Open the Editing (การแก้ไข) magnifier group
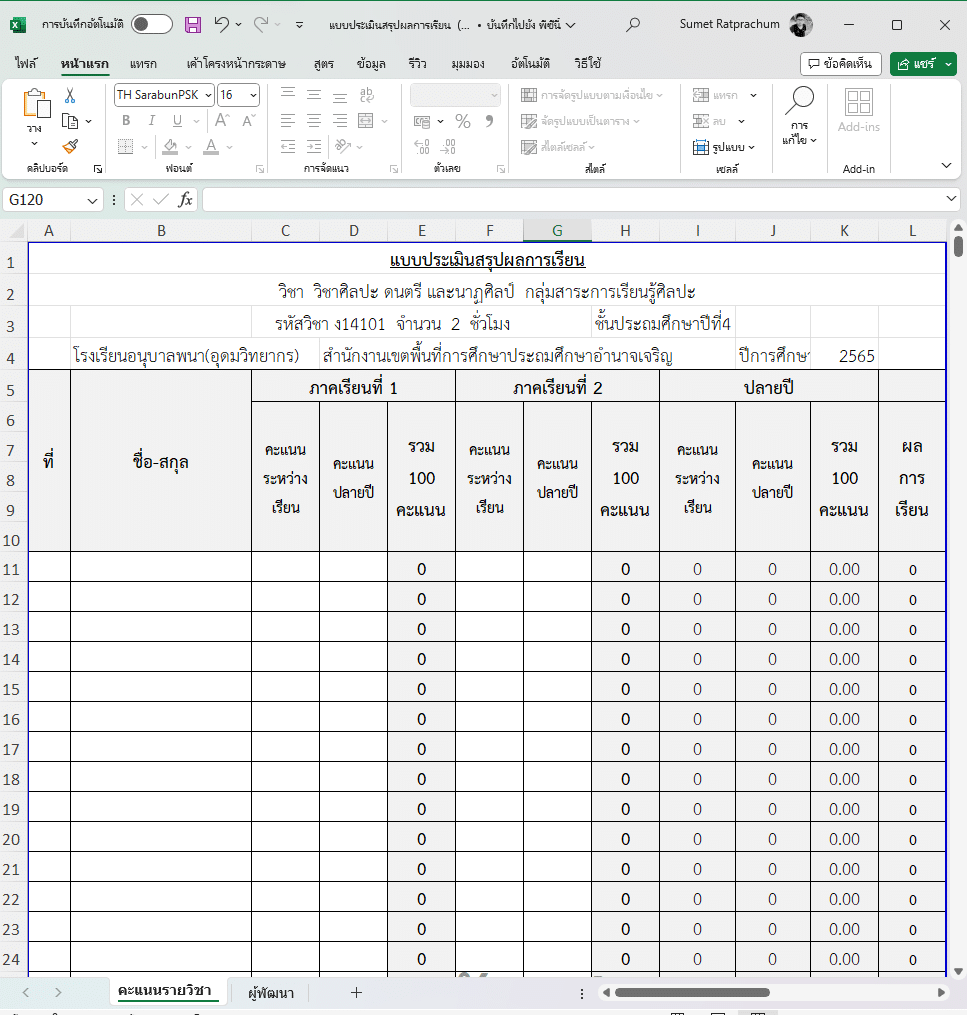 (799, 117)
